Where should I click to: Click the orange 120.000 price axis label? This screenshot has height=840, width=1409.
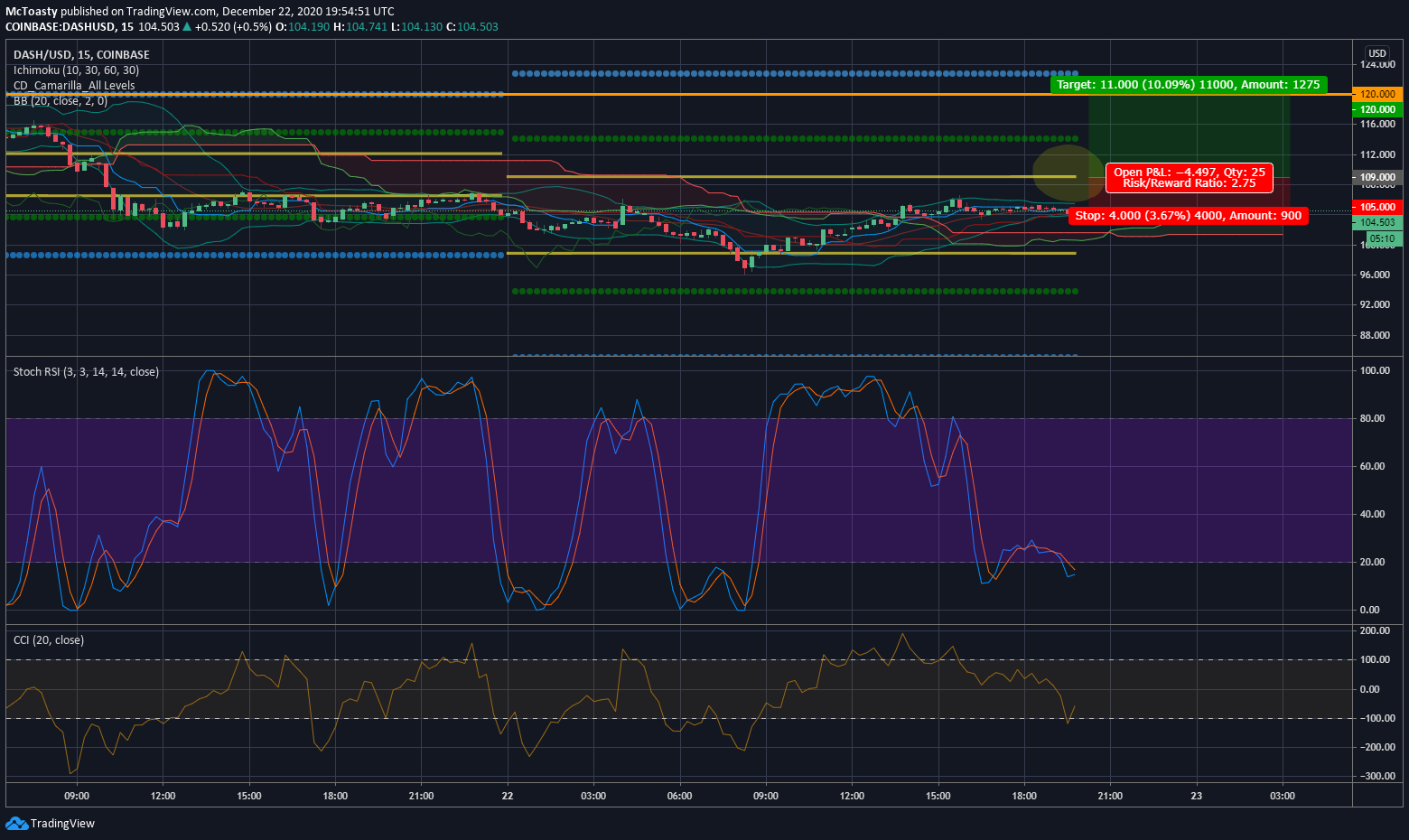[1377, 94]
